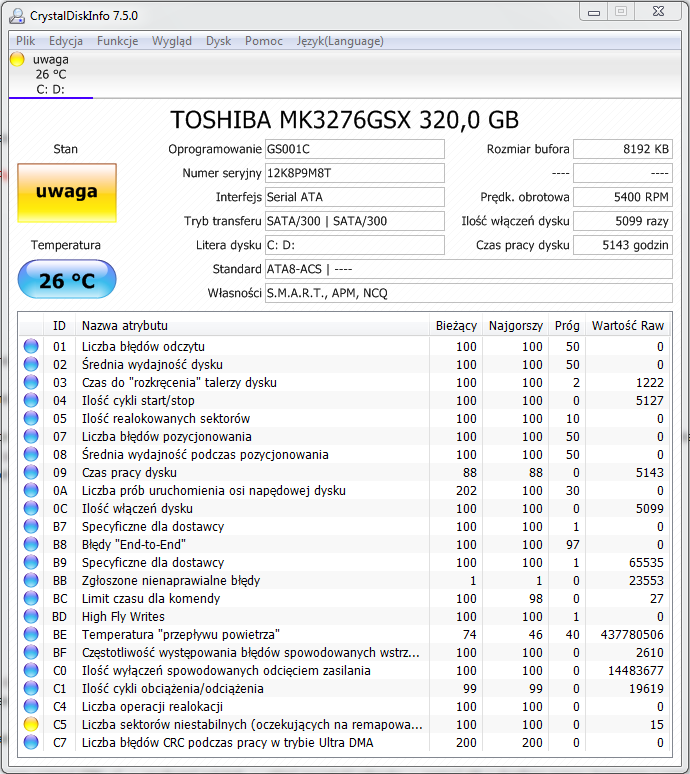Image resolution: width=690 pixels, height=774 pixels.
Task: Click the Litera dysku field
Action: [x=355, y=245]
